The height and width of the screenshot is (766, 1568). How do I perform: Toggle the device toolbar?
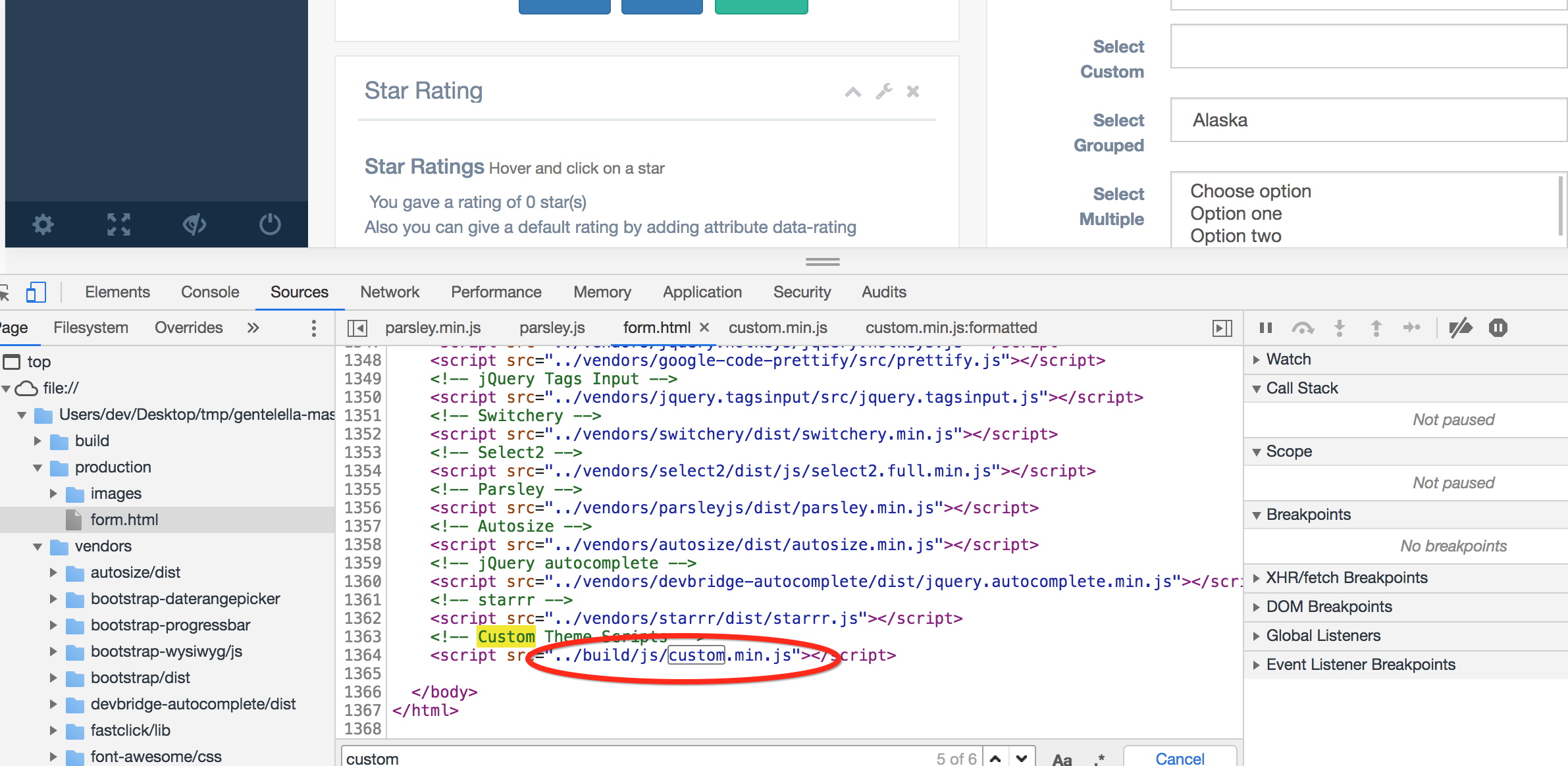(36, 292)
